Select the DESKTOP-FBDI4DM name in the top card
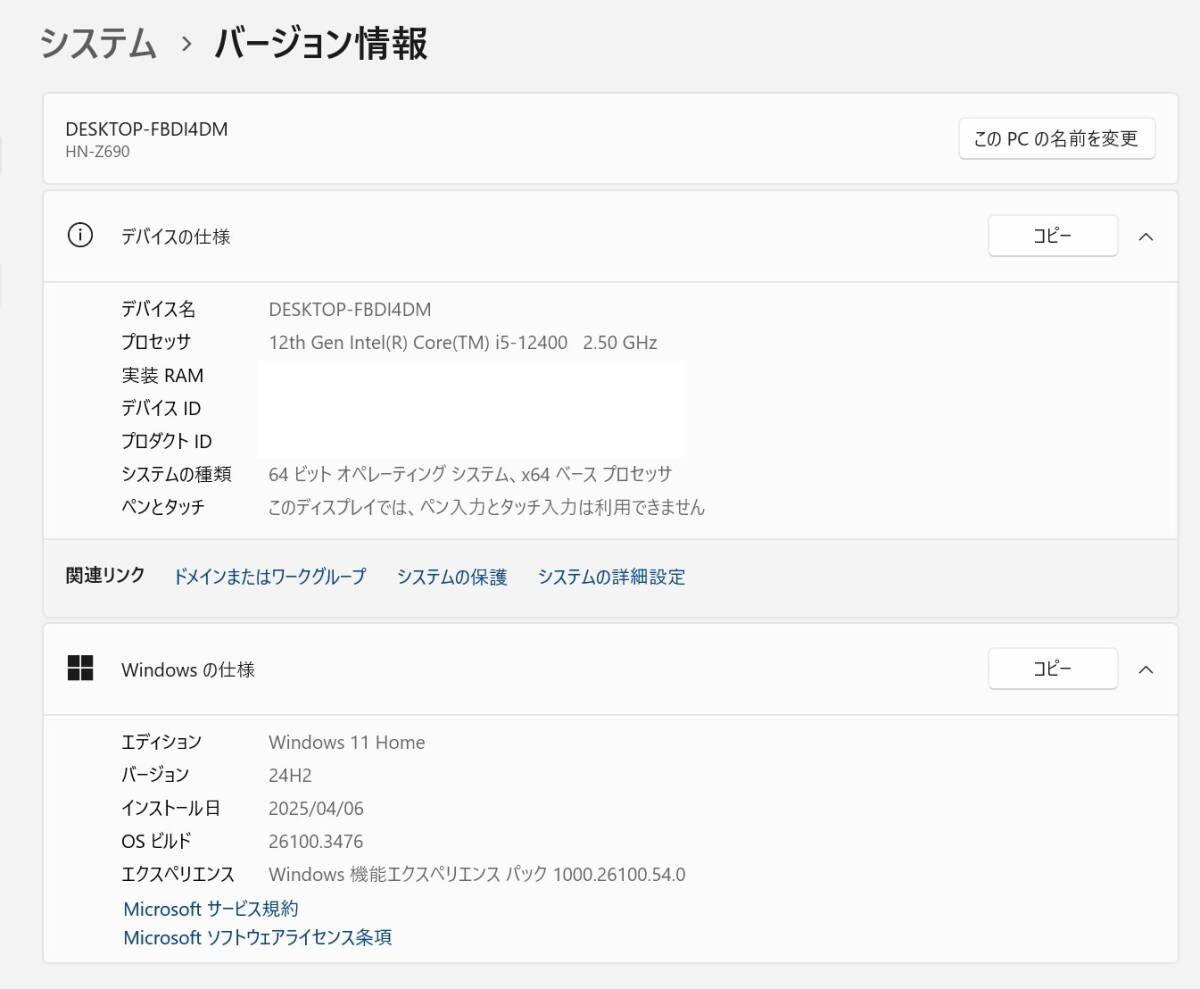 point(147,129)
